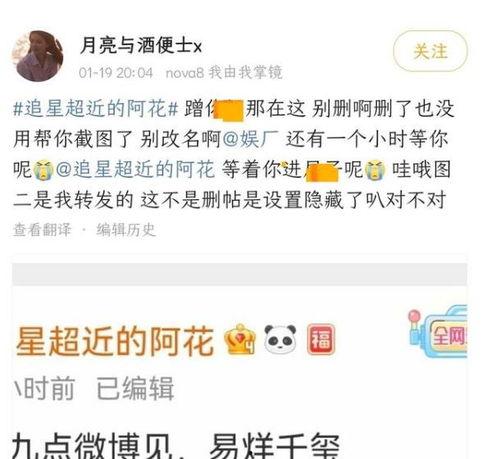
Task: Click the 01-19 20:04 timestamp
Action: pos(116,73)
